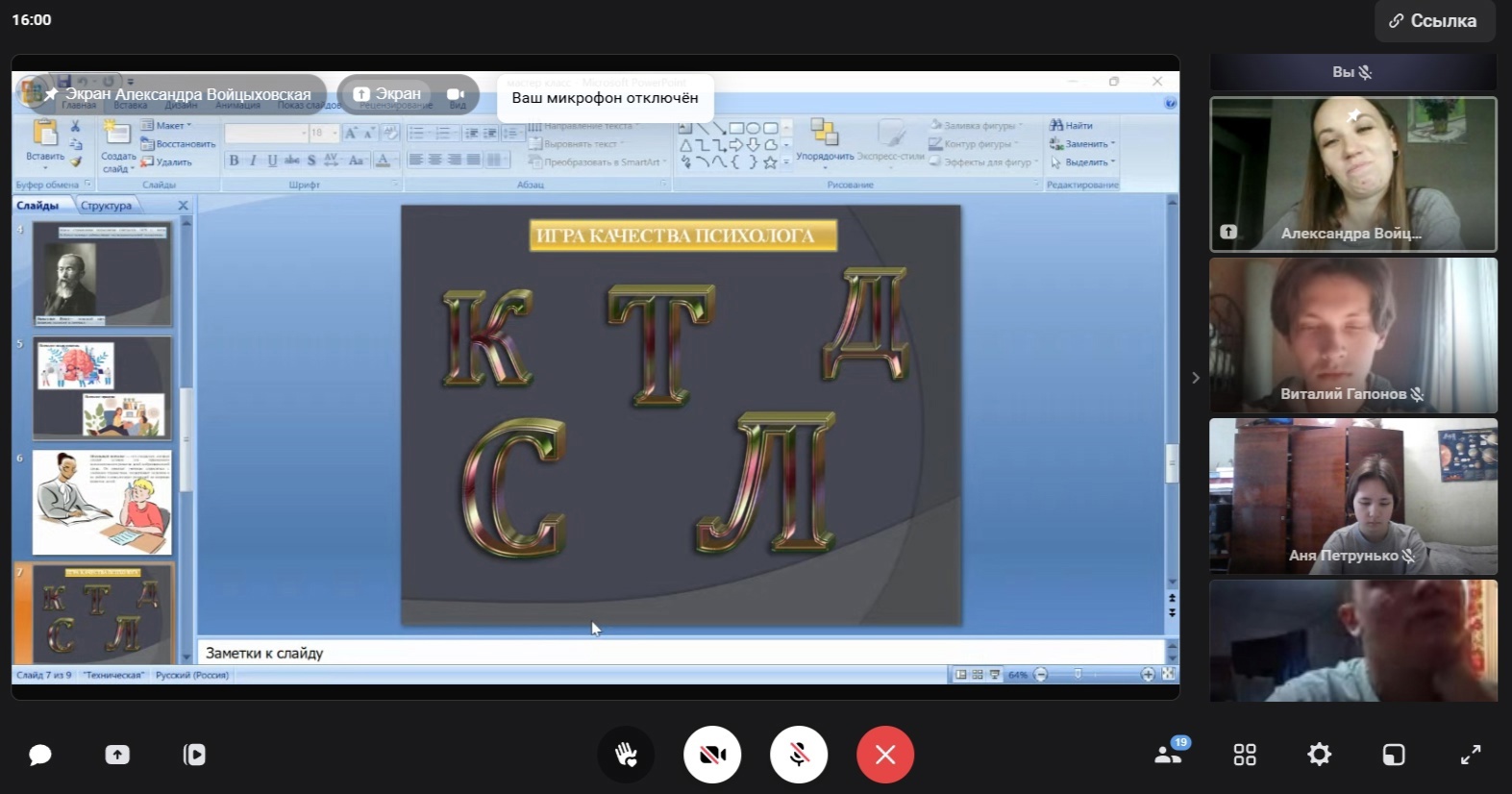Open Заливка фигуры shape fill dropdown
Viewport: 1512px width, 794px height.
pyautogui.click(x=977, y=125)
